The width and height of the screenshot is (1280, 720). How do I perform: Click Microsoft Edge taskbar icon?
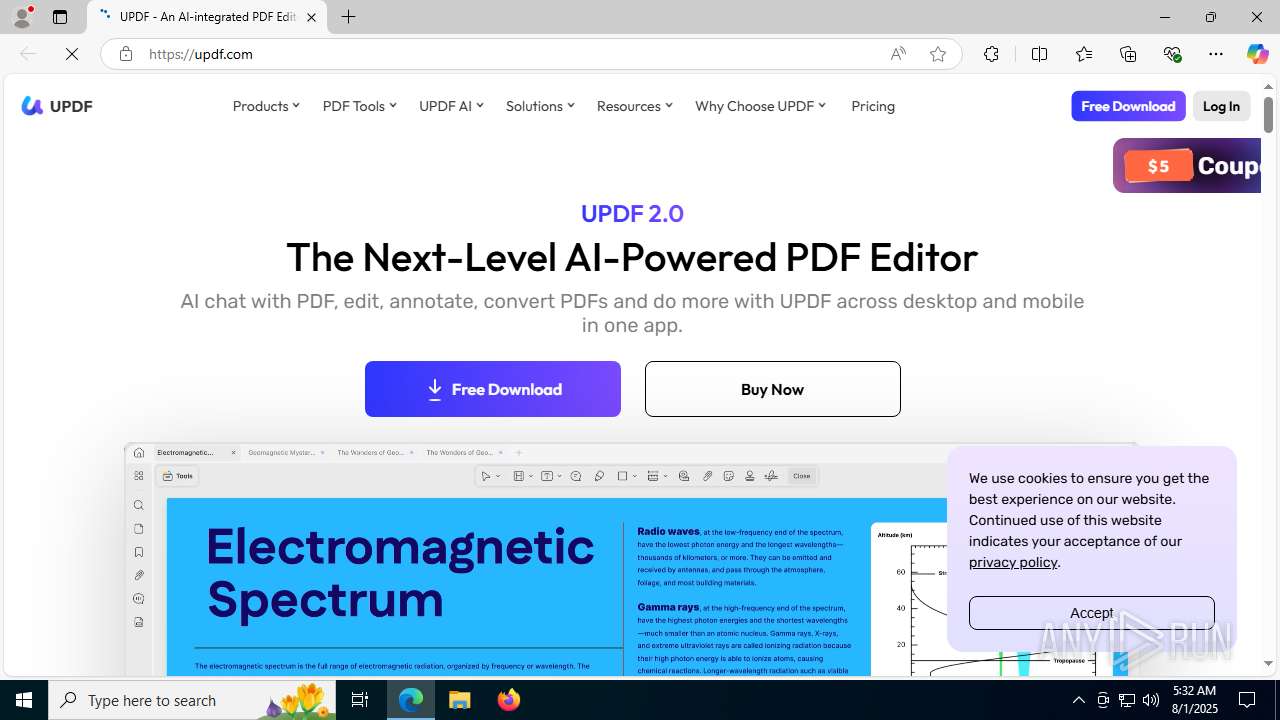pyautogui.click(x=411, y=700)
